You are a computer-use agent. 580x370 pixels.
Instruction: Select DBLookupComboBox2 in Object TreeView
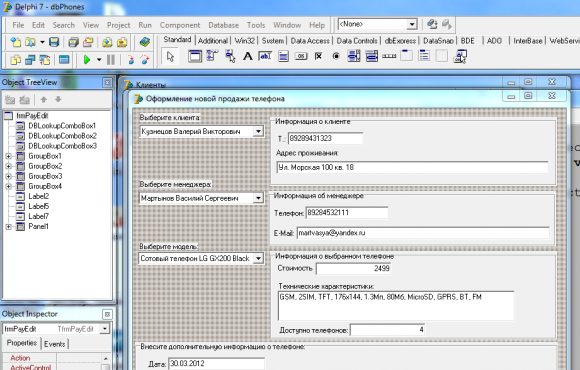[x=63, y=136]
